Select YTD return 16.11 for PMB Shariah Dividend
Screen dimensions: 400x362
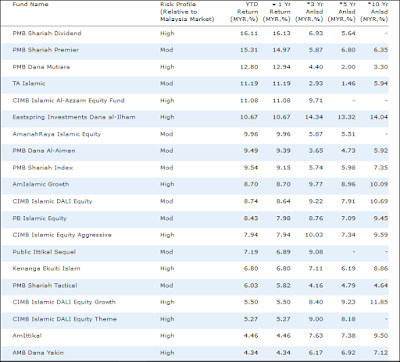(x=249, y=33)
